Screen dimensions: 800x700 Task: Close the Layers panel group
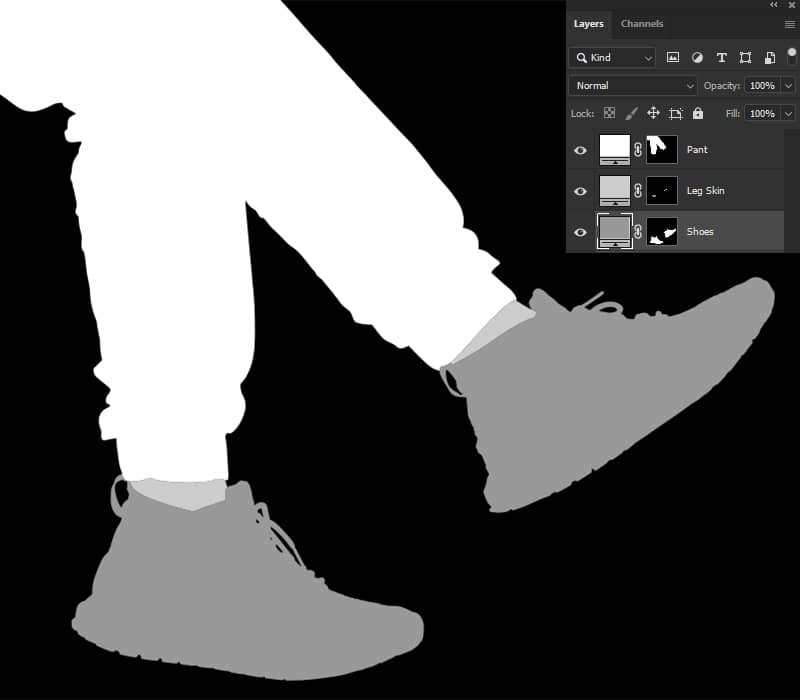coord(792,5)
